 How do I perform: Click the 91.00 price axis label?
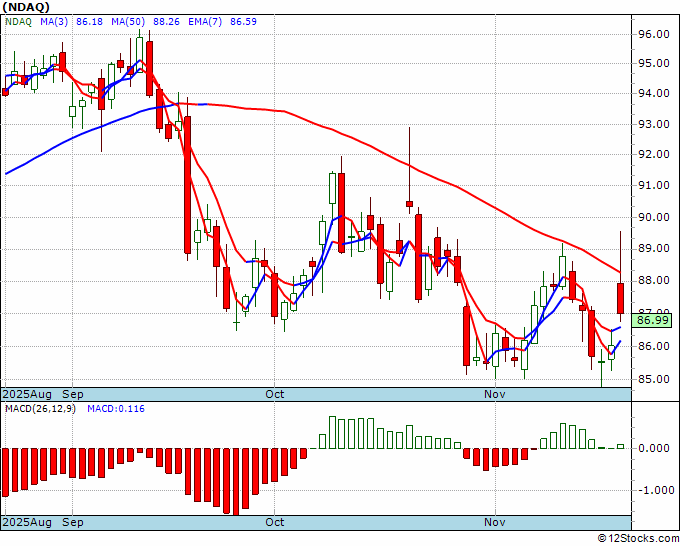tap(654, 186)
